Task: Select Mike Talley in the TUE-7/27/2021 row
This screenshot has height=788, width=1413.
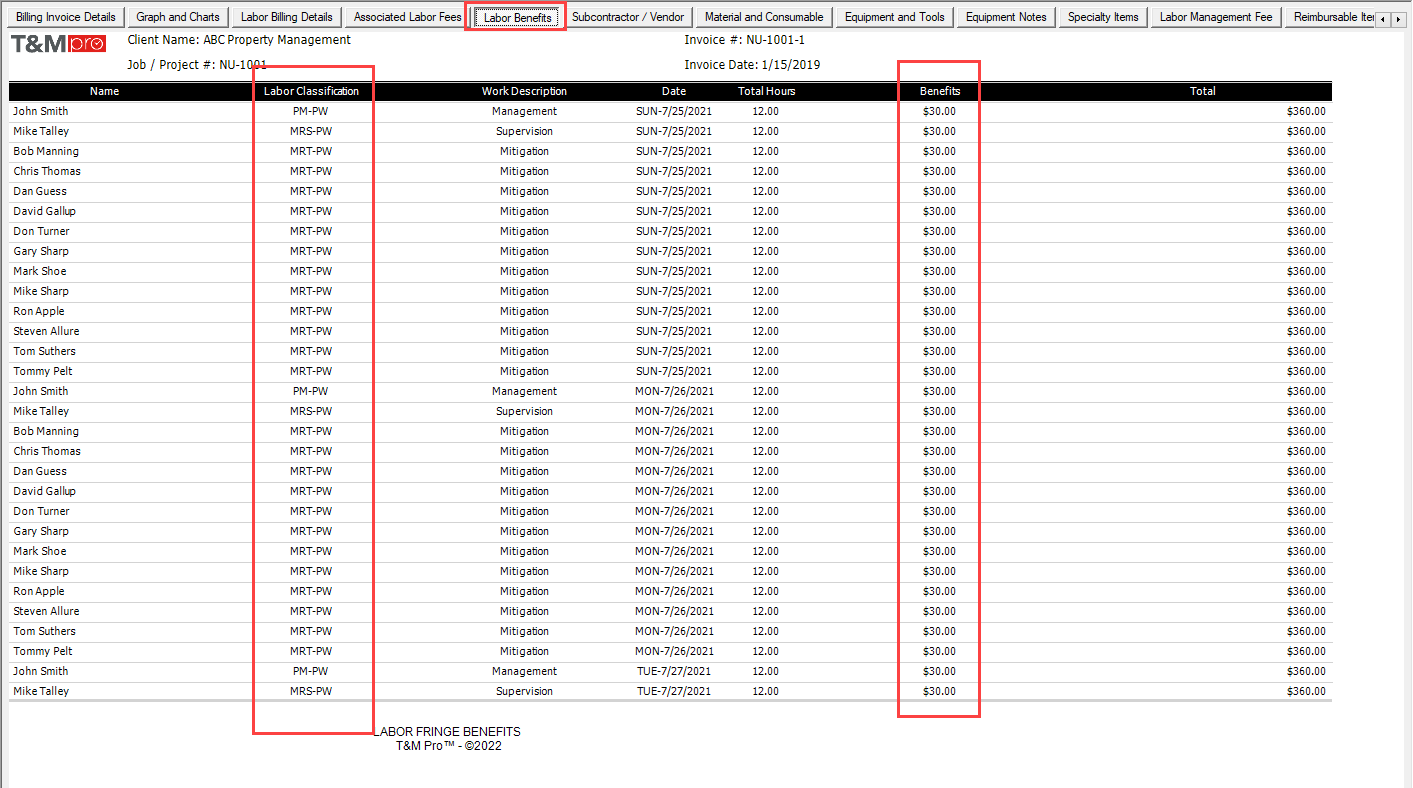Action: pos(41,691)
